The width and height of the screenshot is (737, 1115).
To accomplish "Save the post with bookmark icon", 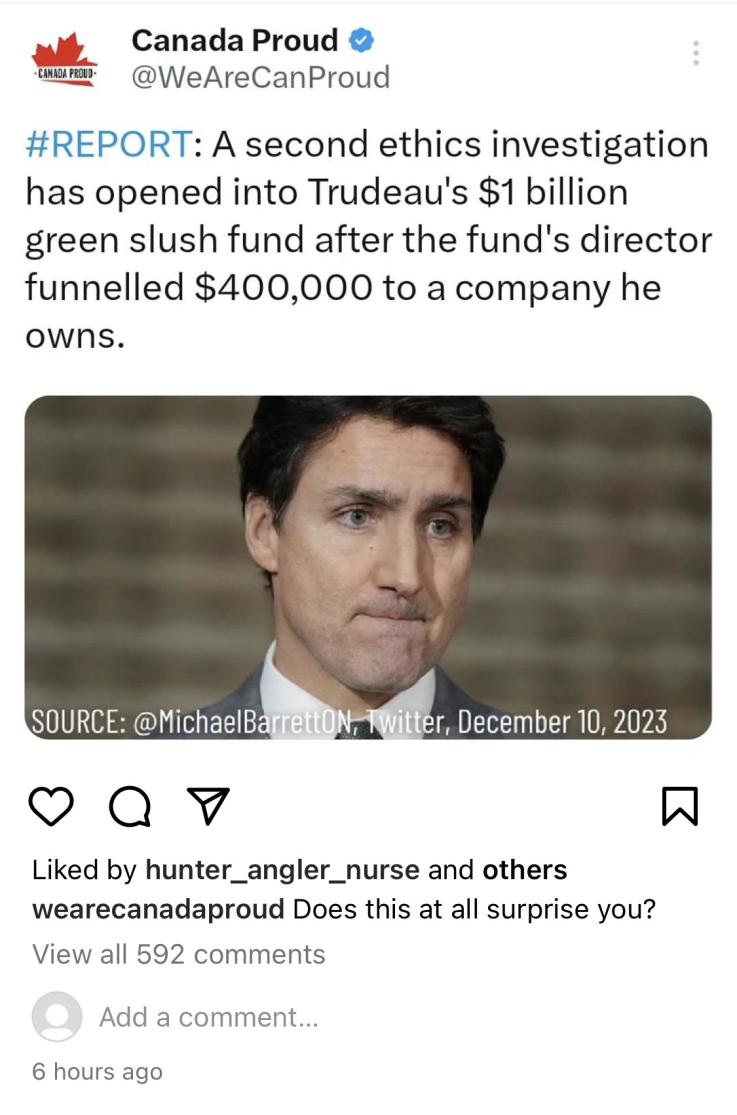I will [x=681, y=806].
